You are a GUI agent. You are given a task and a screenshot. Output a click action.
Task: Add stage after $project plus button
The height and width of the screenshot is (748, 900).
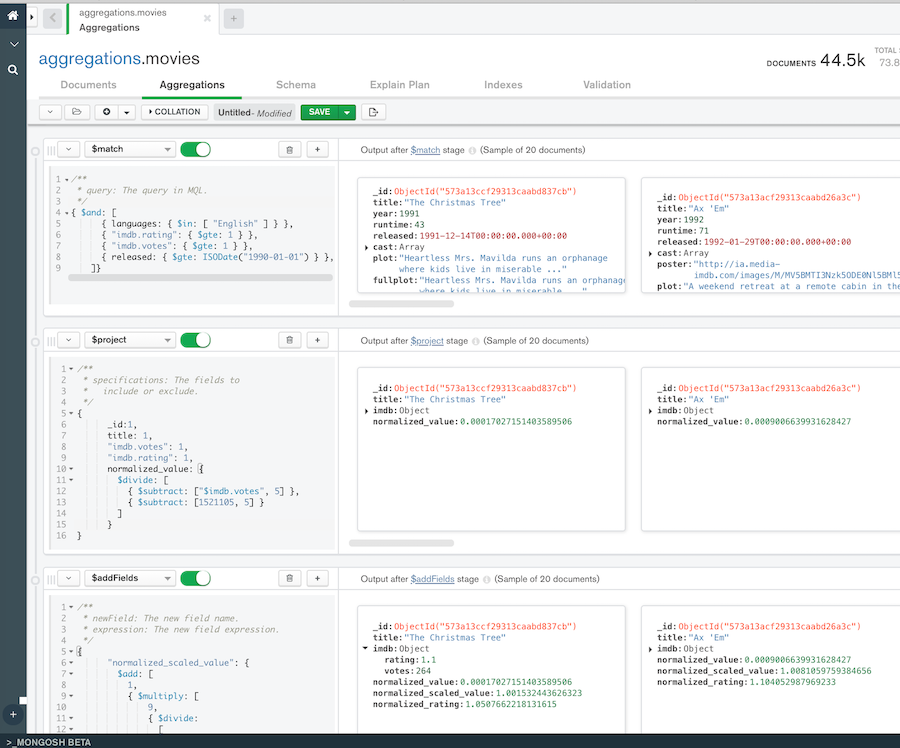click(x=317, y=340)
